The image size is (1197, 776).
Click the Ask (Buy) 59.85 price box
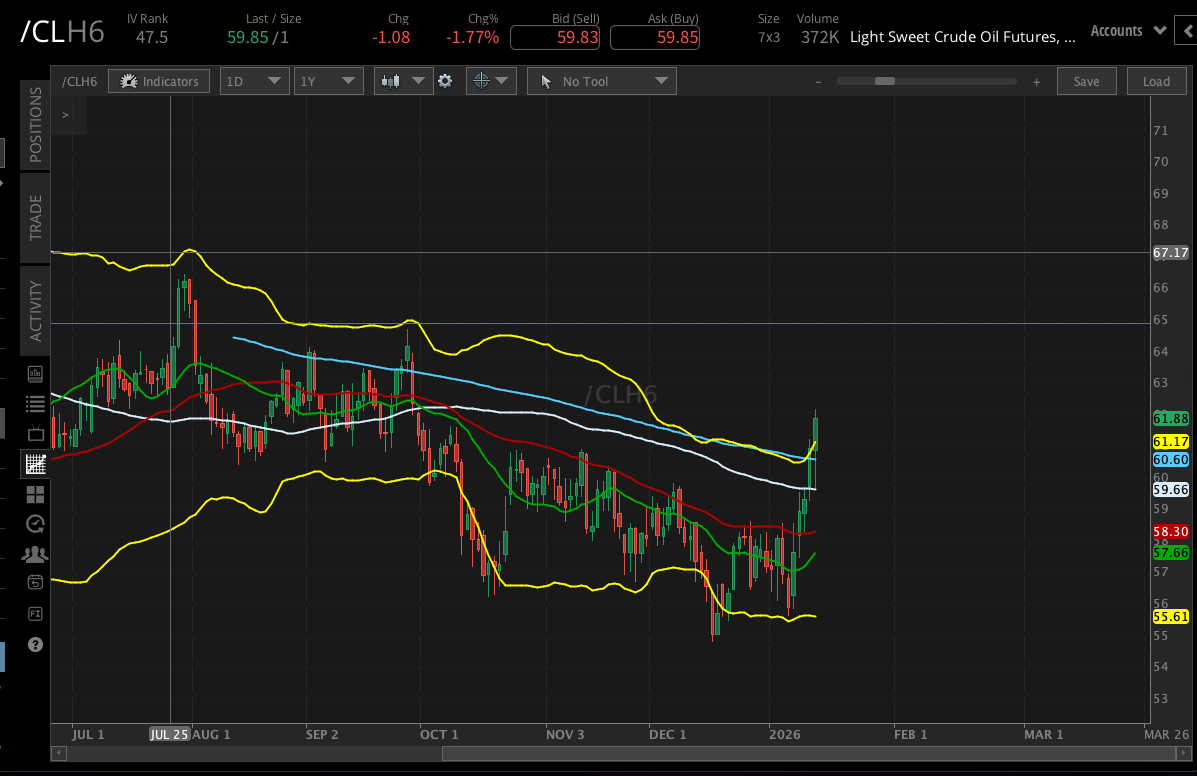tap(655, 37)
